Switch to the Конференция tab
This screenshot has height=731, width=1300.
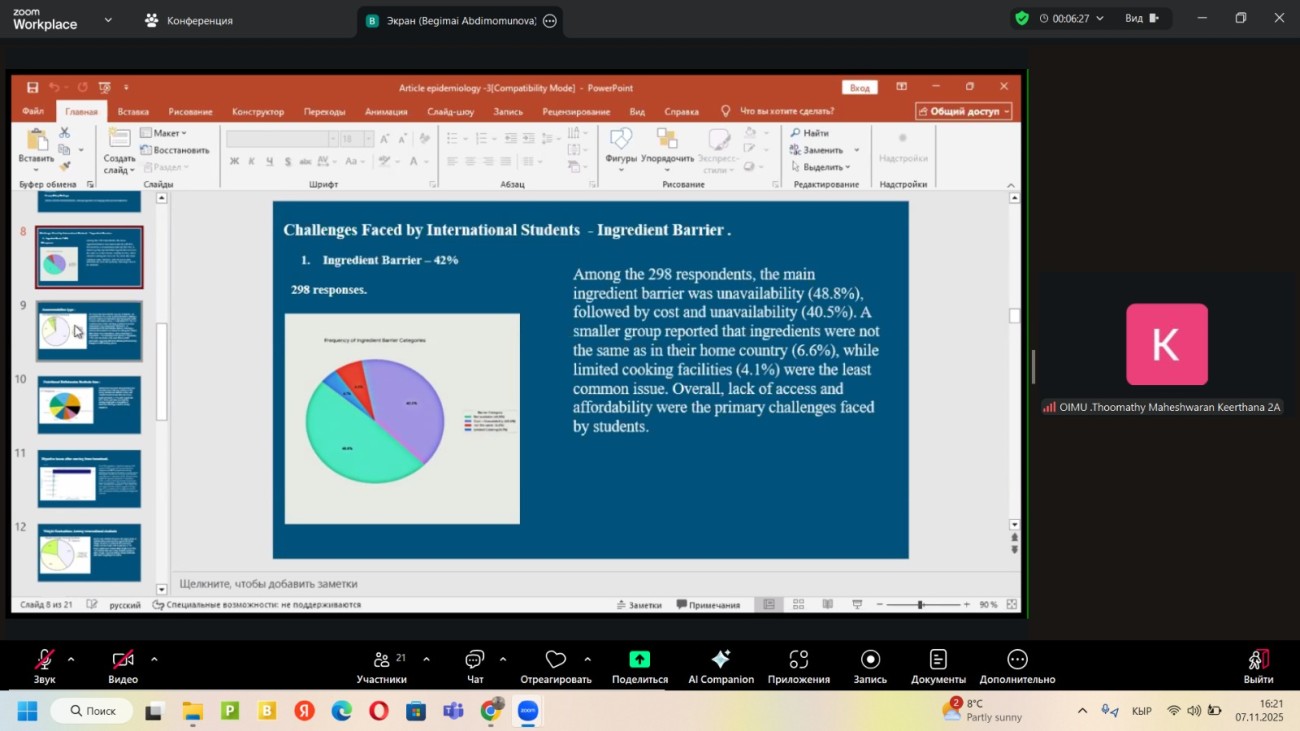(x=189, y=20)
